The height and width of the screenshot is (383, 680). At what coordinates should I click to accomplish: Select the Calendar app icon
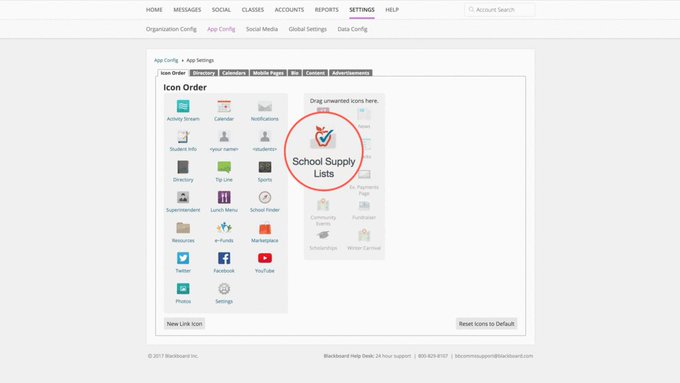pyautogui.click(x=224, y=106)
